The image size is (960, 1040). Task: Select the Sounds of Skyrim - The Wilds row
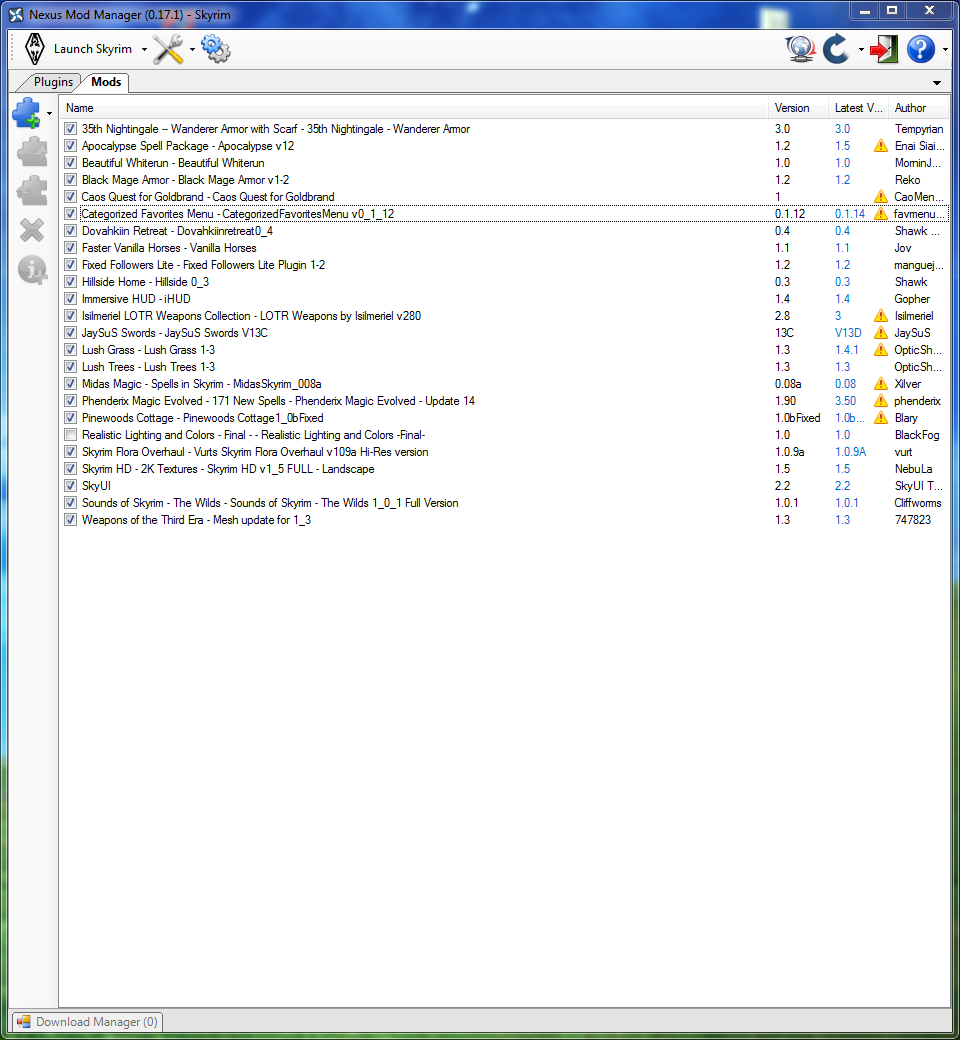(x=504, y=503)
